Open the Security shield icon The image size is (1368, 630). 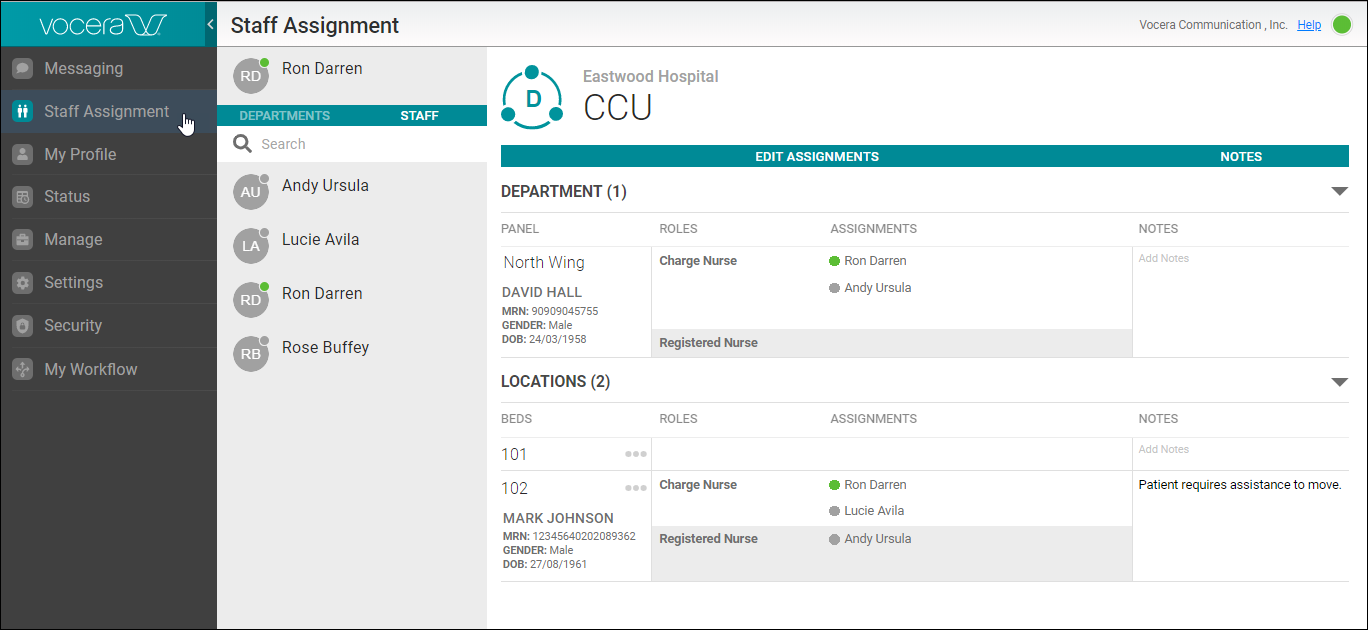click(22, 325)
